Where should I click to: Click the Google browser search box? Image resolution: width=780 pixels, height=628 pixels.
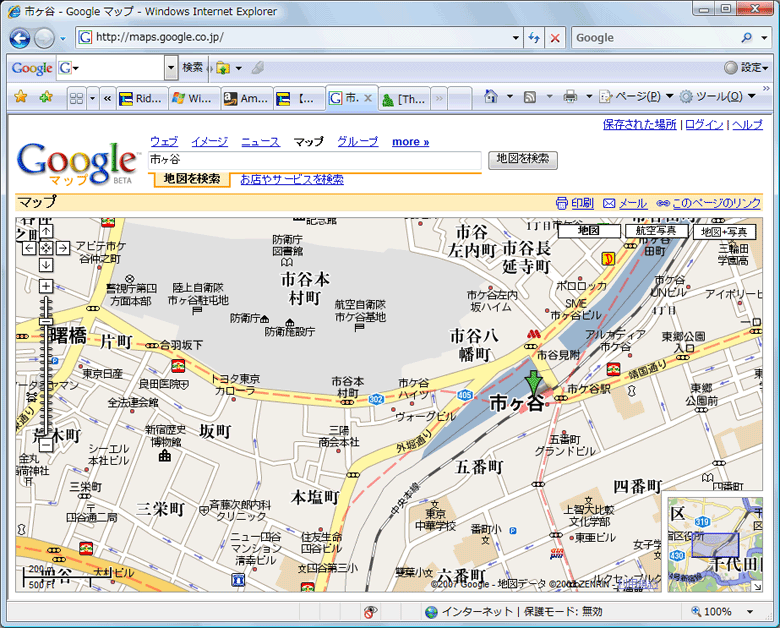(x=655, y=38)
